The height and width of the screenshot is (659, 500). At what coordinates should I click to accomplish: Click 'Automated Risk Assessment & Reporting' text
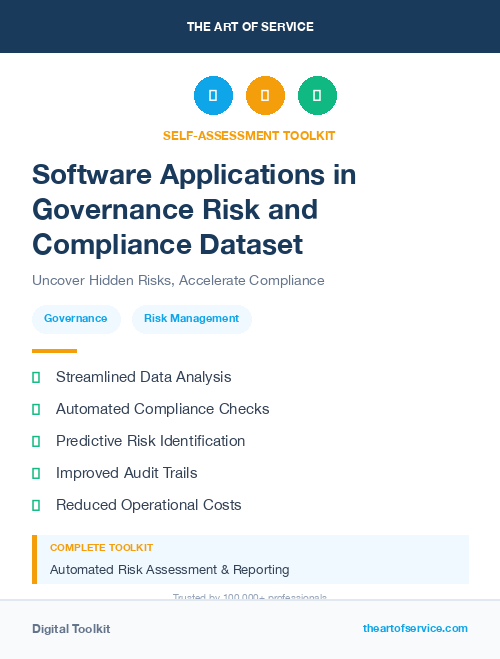(170, 570)
